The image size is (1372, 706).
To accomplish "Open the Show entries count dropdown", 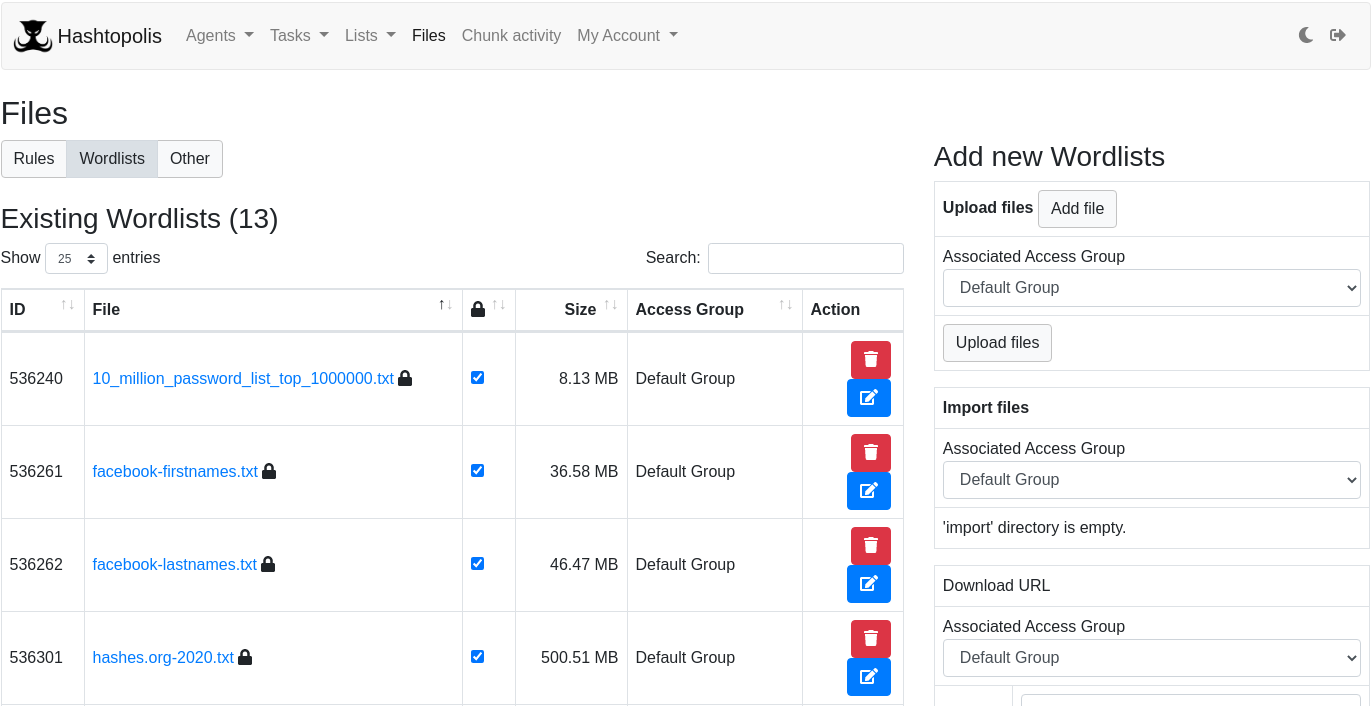I will coord(76,259).
